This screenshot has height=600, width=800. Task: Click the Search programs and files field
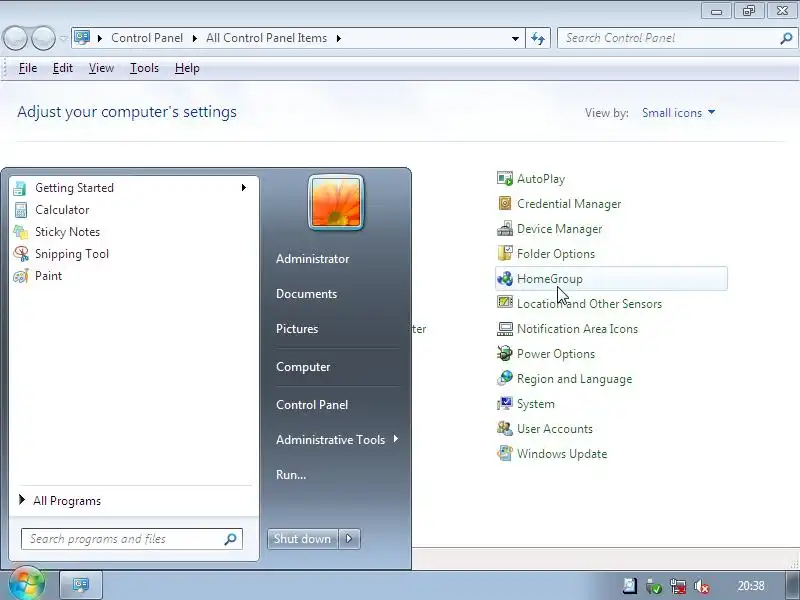132,539
